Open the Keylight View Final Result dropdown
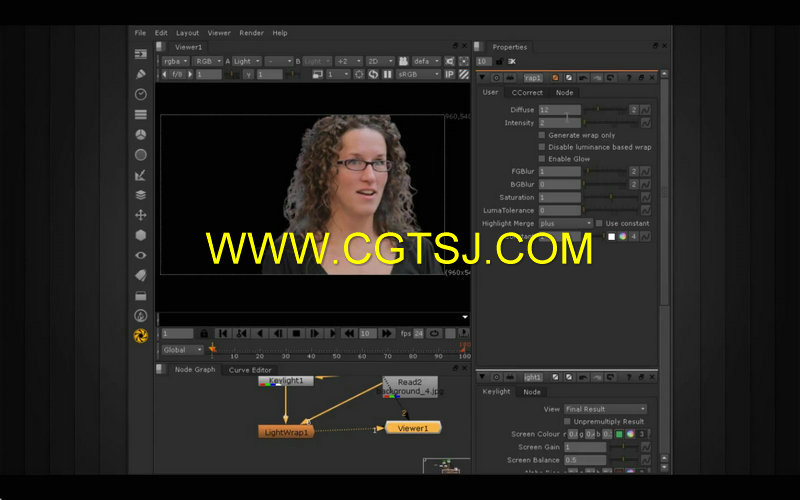800x500 pixels. tap(605, 409)
